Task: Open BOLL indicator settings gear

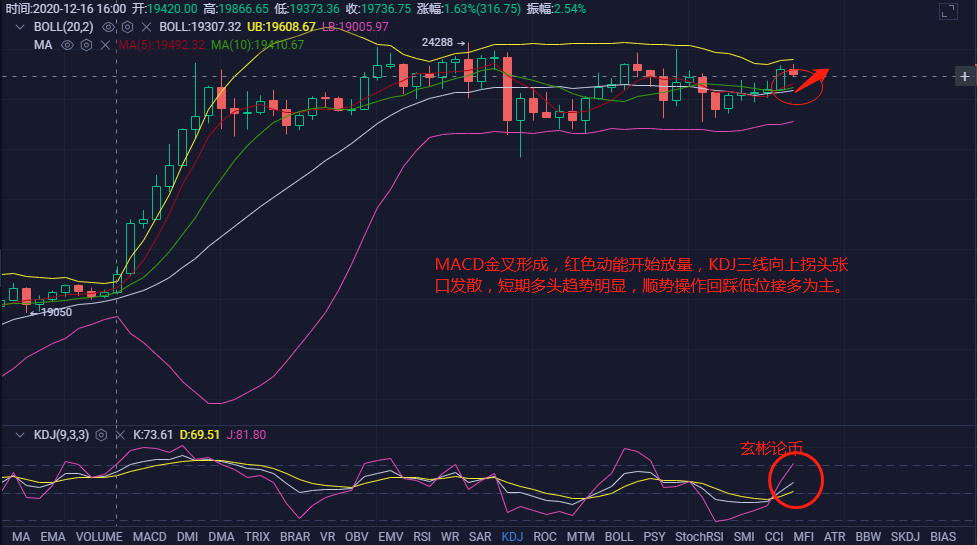Action: click(x=127, y=26)
